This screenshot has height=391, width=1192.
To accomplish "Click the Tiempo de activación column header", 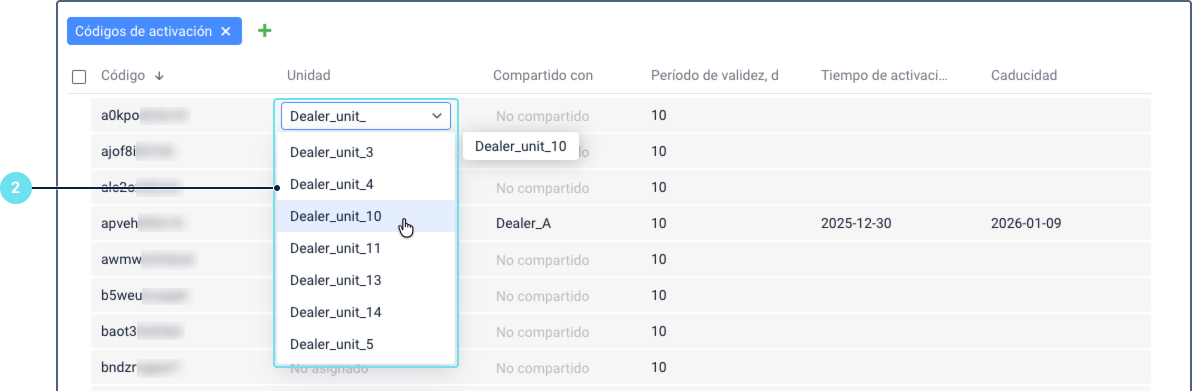I will [885, 75].
